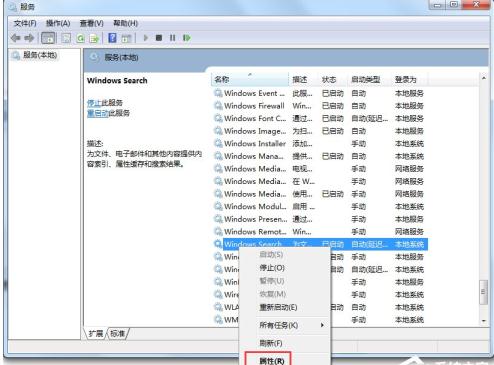Screen dimensions: 494x365
Task: Click the 重启动 link for this service
Action: [x=97, y=113]
